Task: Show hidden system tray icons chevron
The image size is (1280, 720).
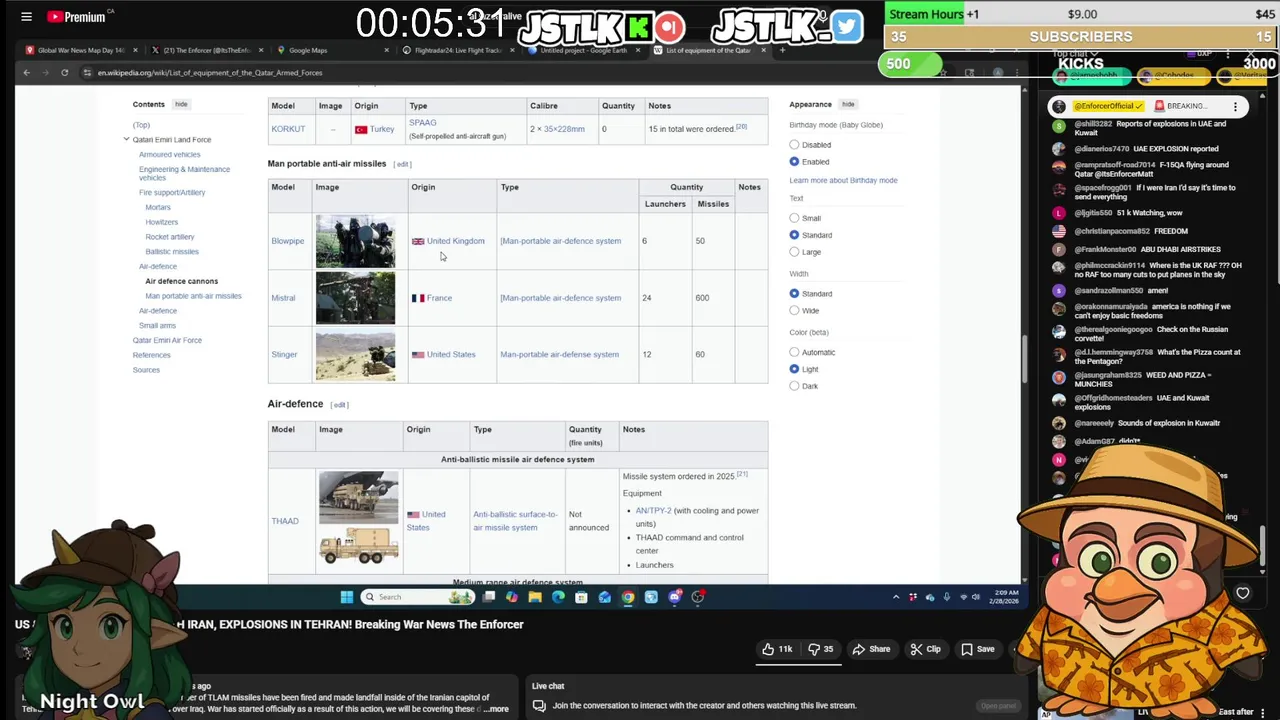Action: [896, 597]
